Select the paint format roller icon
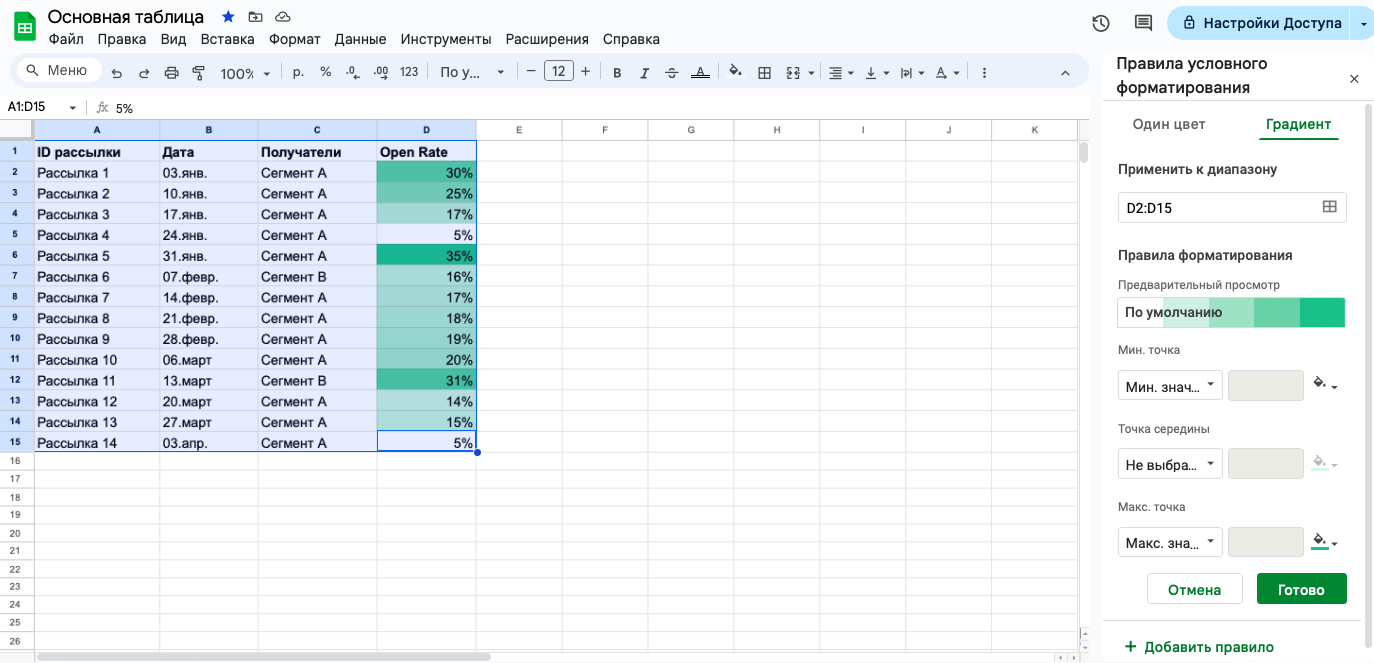 click(198, 73)
